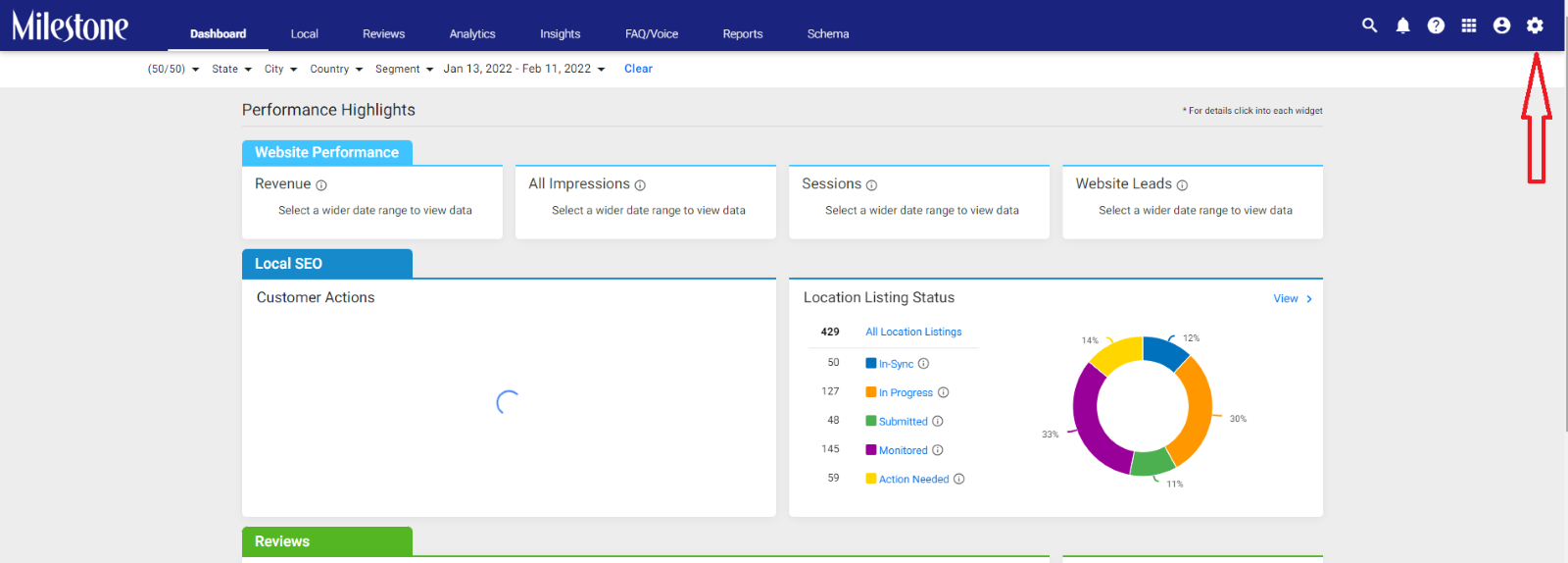This screenshot has height=563, width=1568.
Task: Show info icon next to In Progress
Action: pos(943,392)
